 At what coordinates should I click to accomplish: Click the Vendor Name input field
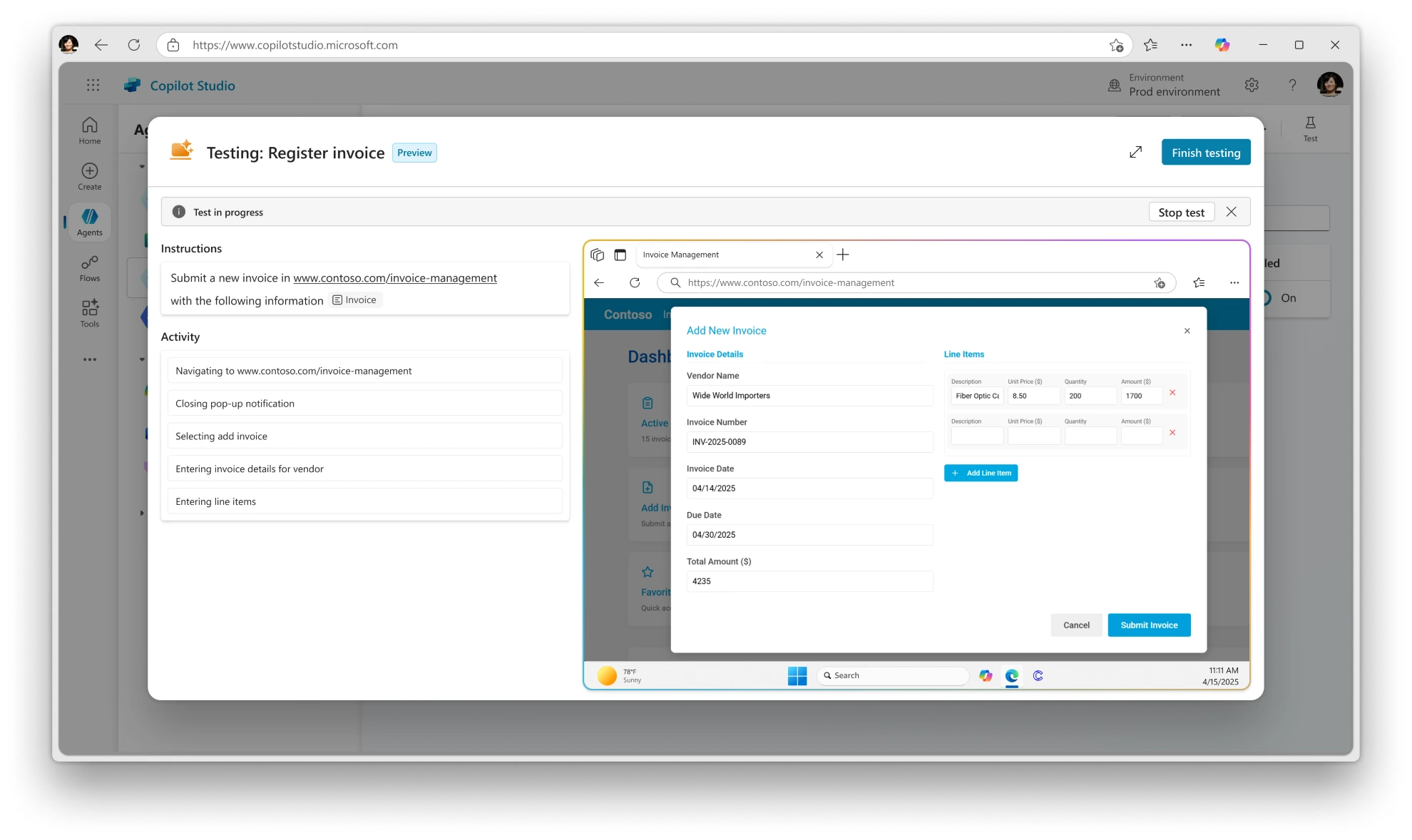pos(809,396)
